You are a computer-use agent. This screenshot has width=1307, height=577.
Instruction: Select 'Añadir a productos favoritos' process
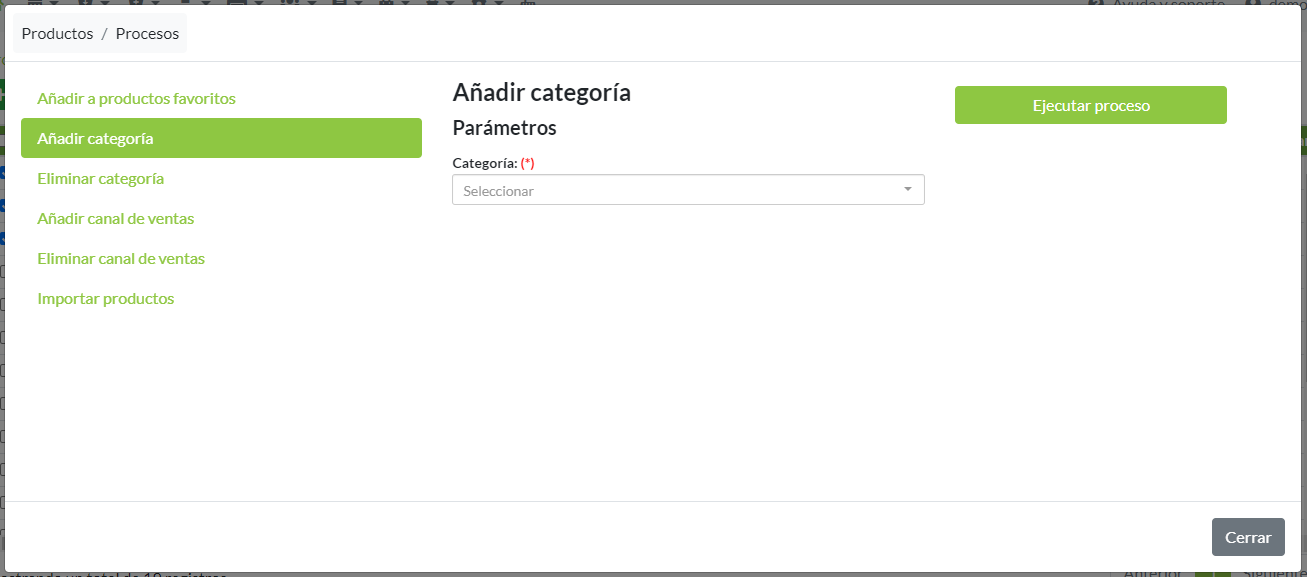(x=136, y=99)
